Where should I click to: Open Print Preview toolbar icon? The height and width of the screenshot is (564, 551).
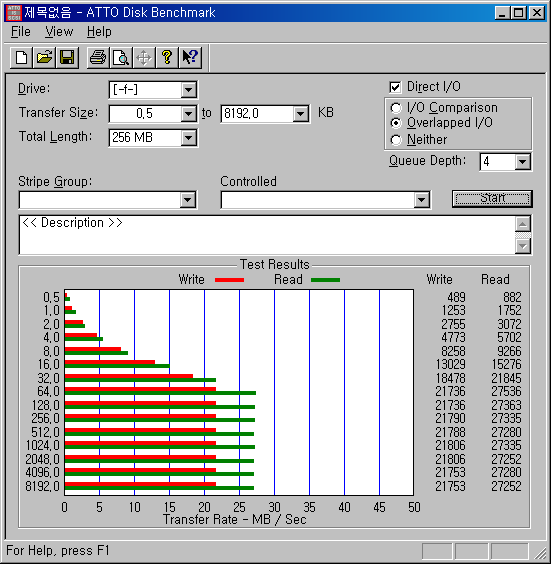(121, 58)
